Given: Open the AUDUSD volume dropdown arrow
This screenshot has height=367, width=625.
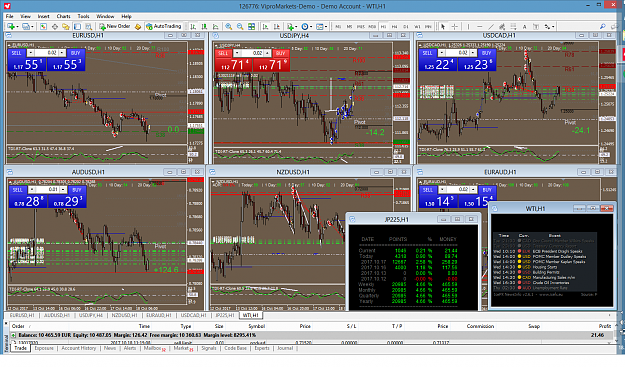Looking at the screenshot, I should [x=32, y=190].
